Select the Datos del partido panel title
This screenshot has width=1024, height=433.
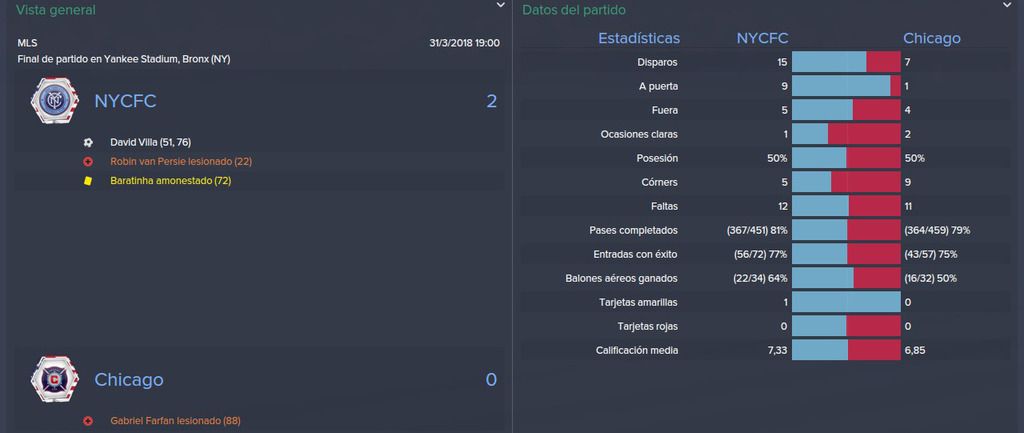coord(564,10)
